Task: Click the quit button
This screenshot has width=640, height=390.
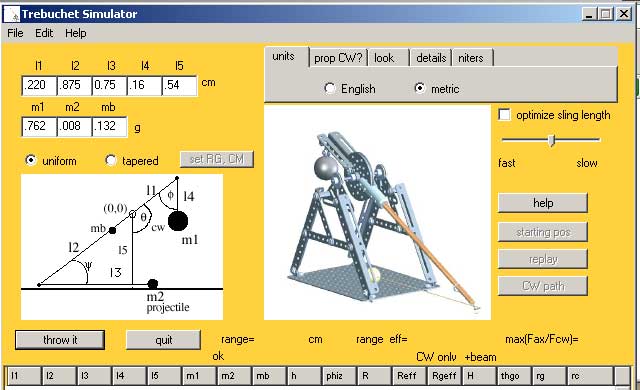Action: pyautogui.click(x=163, y=340)
